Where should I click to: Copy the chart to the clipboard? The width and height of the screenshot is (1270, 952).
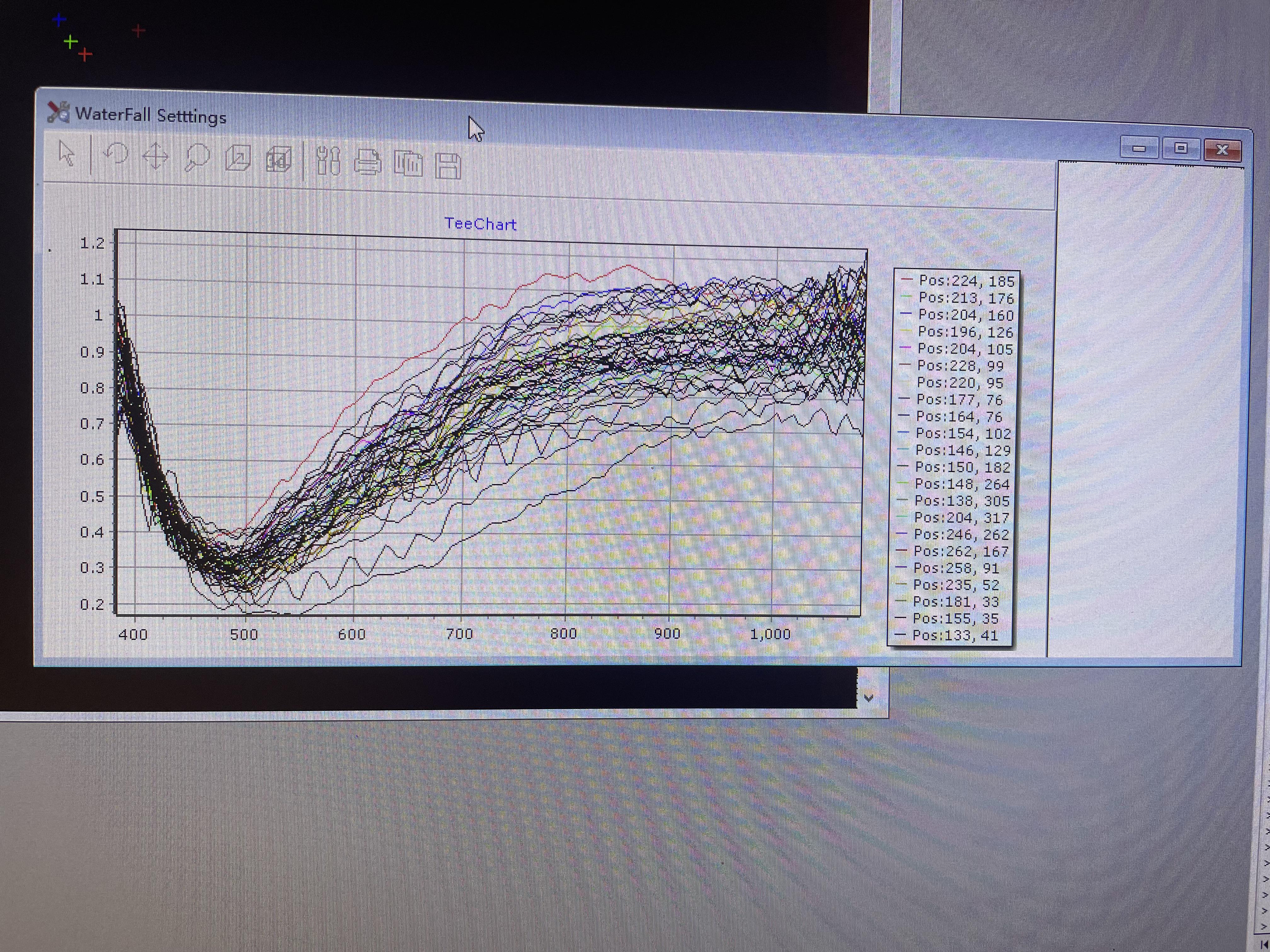point(408,164)
